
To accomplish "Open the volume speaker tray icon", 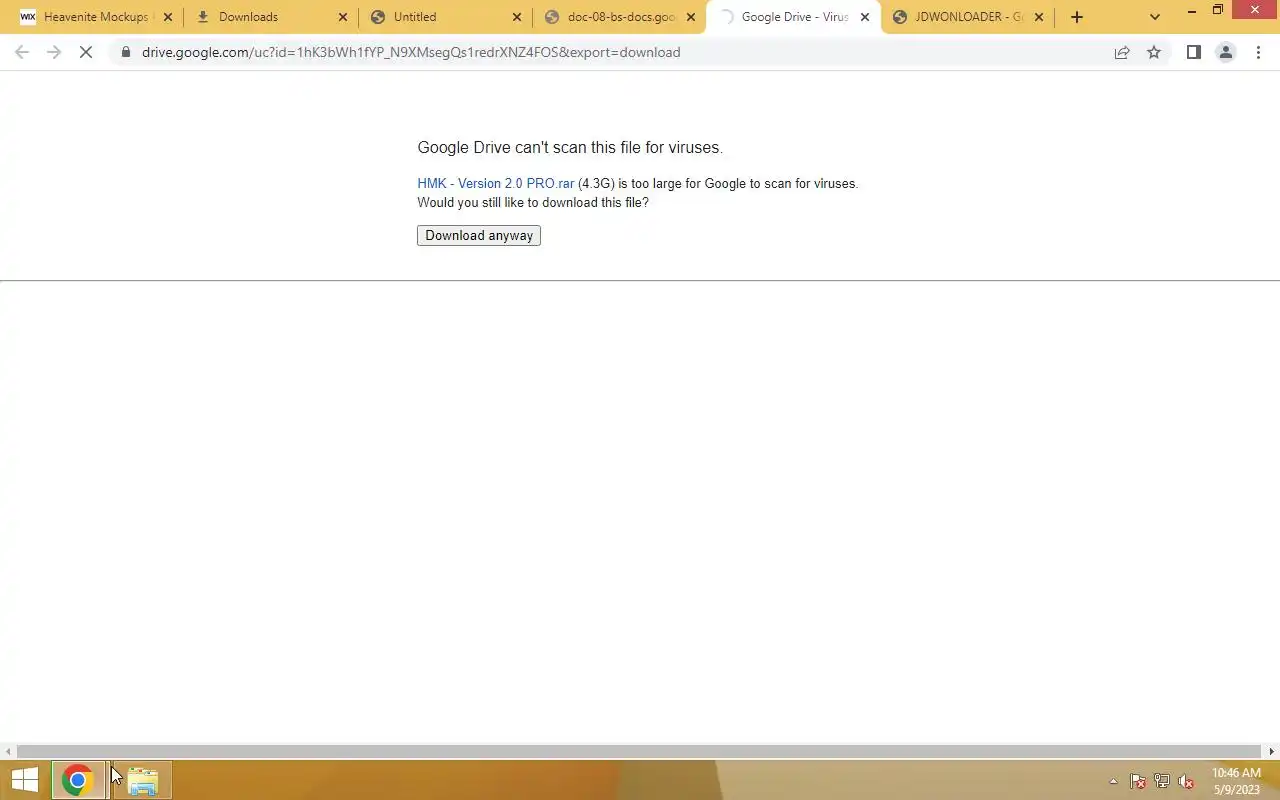I will pyautogui.click(x=1186, y=781).
